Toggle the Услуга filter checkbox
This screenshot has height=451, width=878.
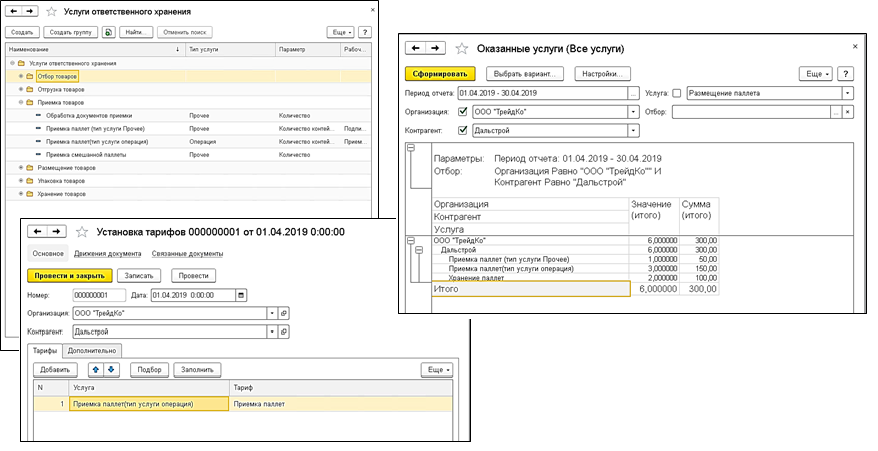676,94
